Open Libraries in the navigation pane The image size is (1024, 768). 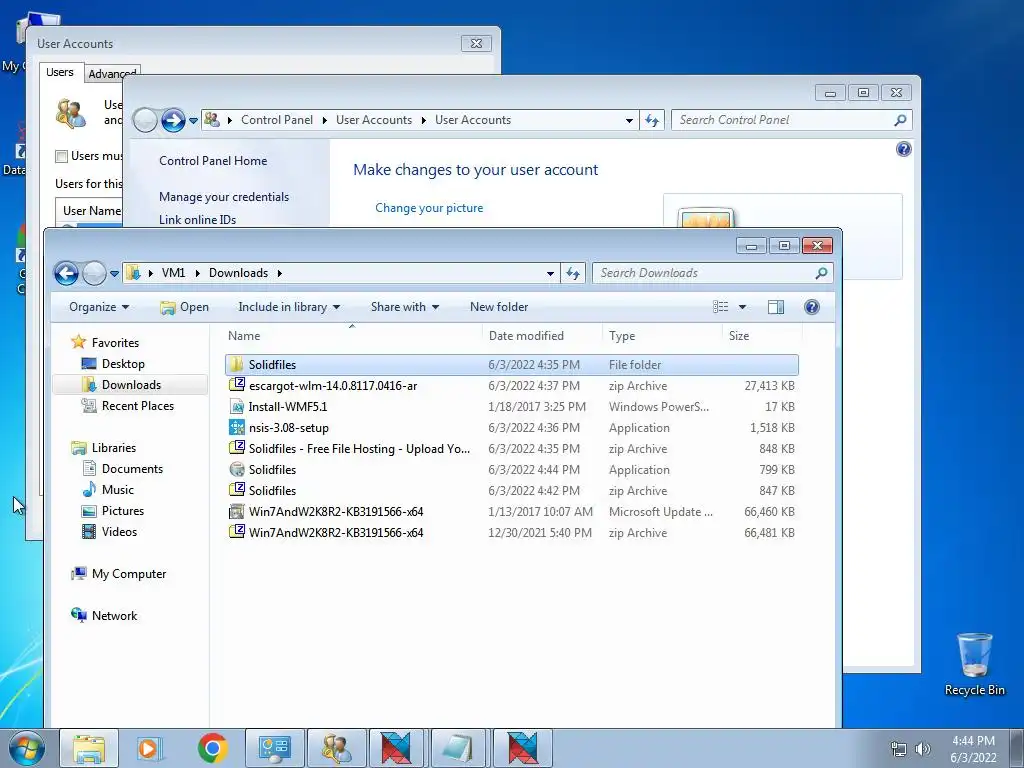[x=104, y=447]
